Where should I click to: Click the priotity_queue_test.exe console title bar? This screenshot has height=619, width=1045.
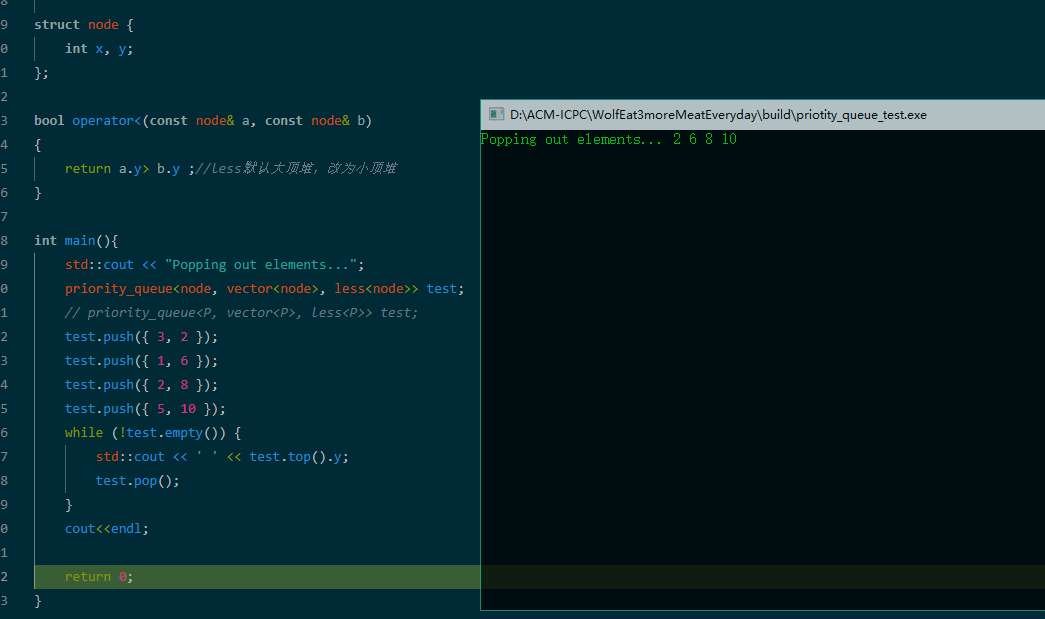[762, 115]
